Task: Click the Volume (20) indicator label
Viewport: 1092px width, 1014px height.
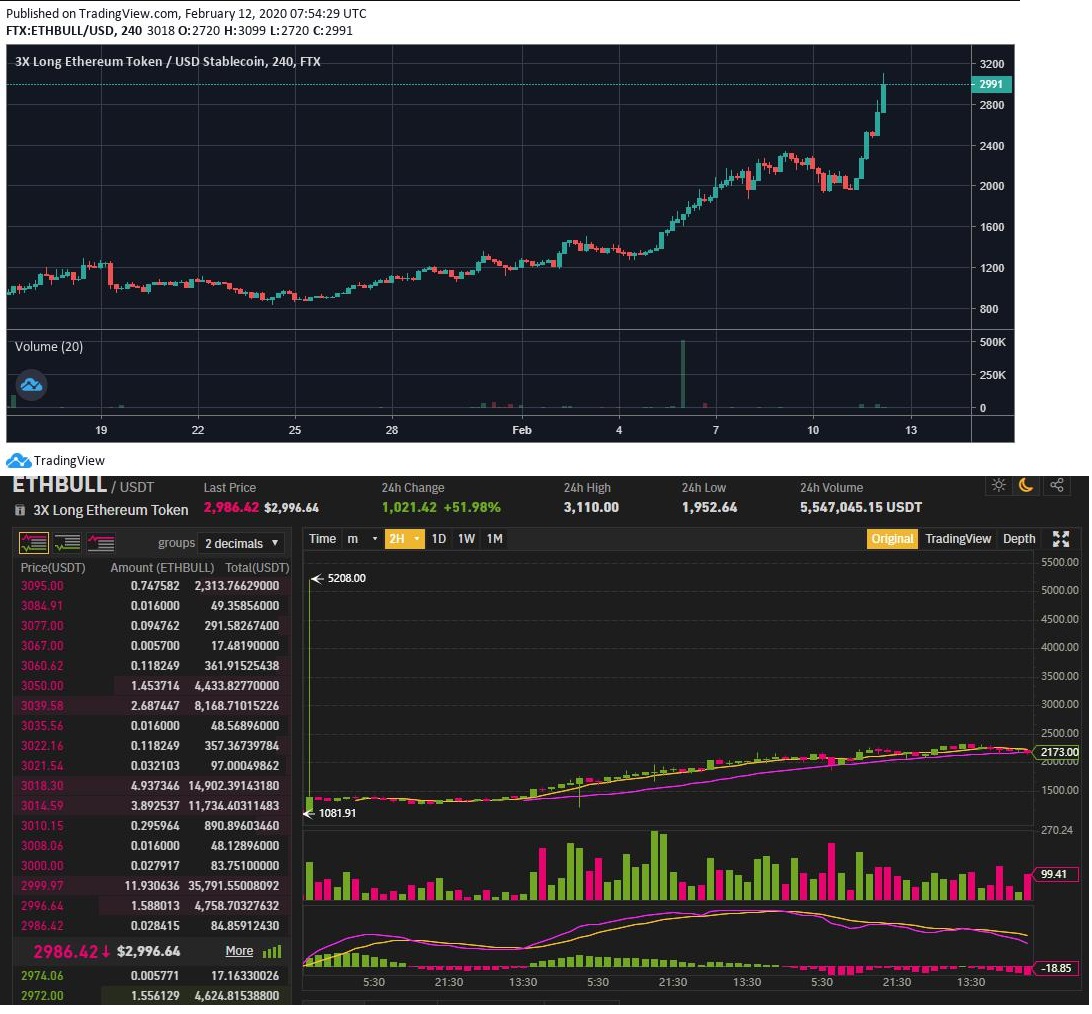Action: pyautogui.click(x=49, y=347)
